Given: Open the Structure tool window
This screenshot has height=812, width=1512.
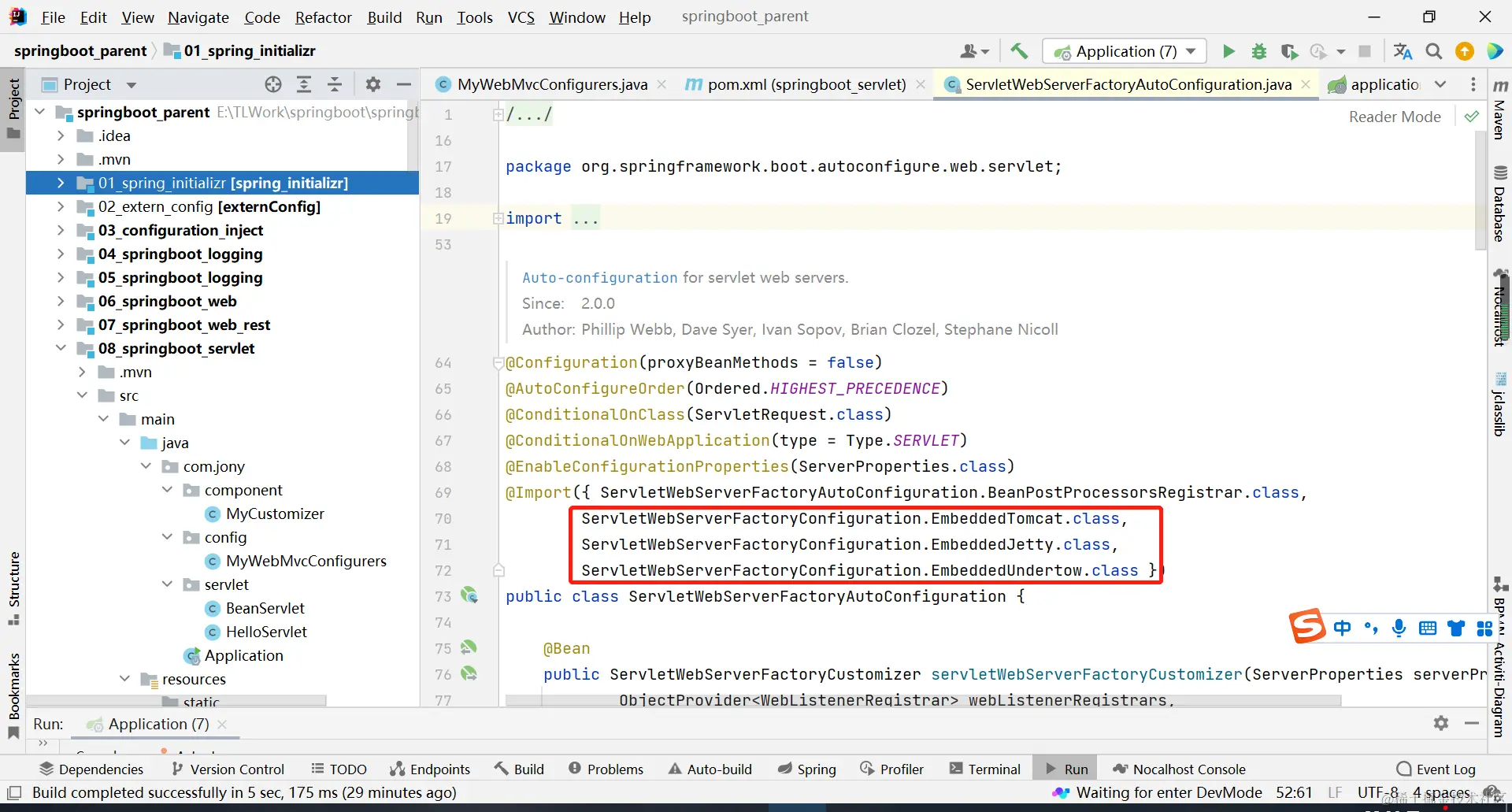Looking at the screenshot, I should coord(13,588).
